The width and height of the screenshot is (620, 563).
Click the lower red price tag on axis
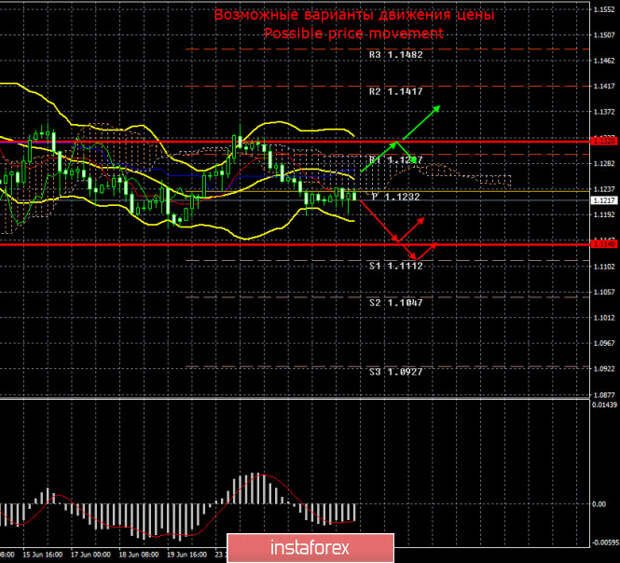(x=603, y=243)
